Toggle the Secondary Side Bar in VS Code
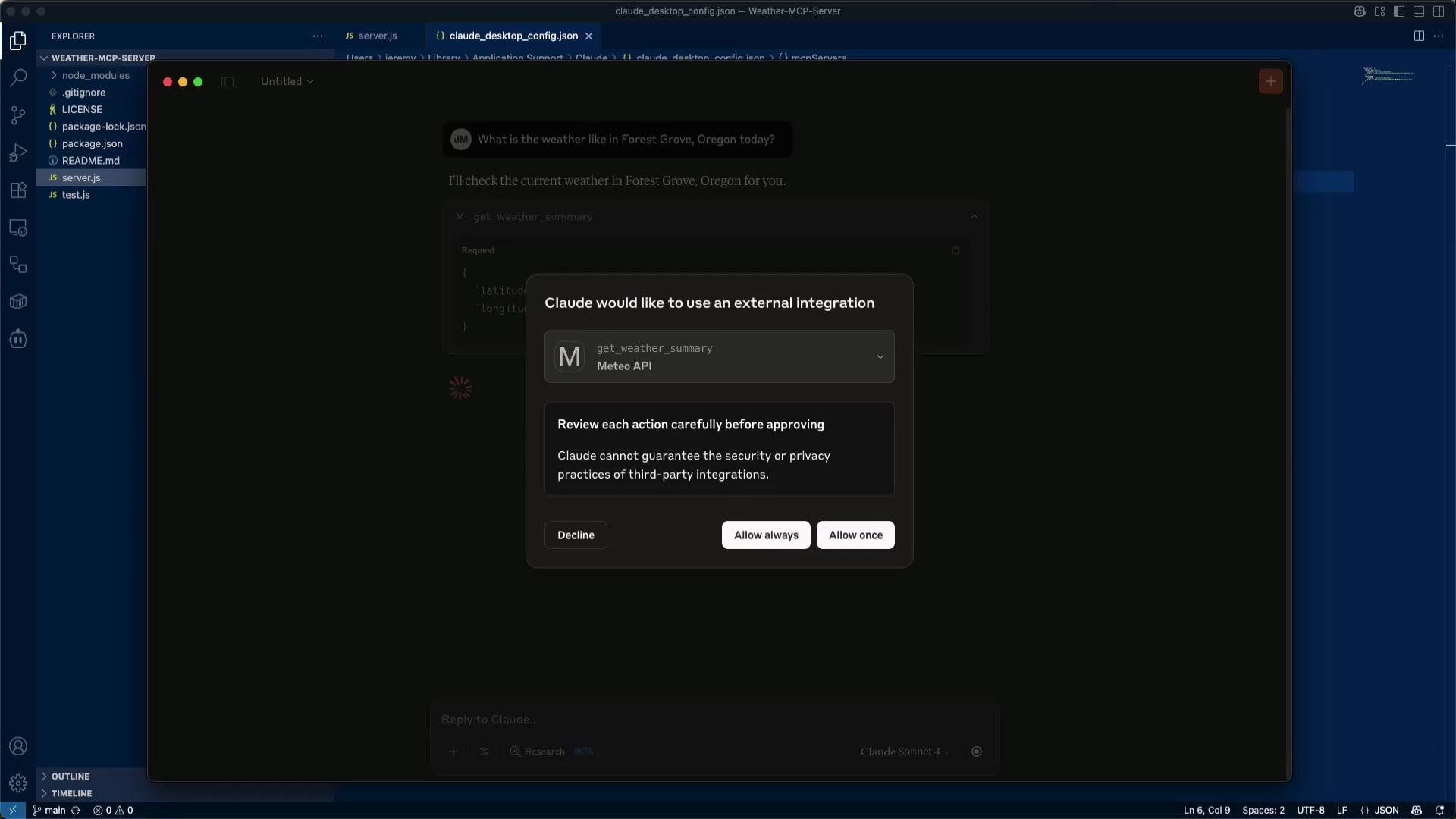The image size is (1456, 819). point(1439,11)
